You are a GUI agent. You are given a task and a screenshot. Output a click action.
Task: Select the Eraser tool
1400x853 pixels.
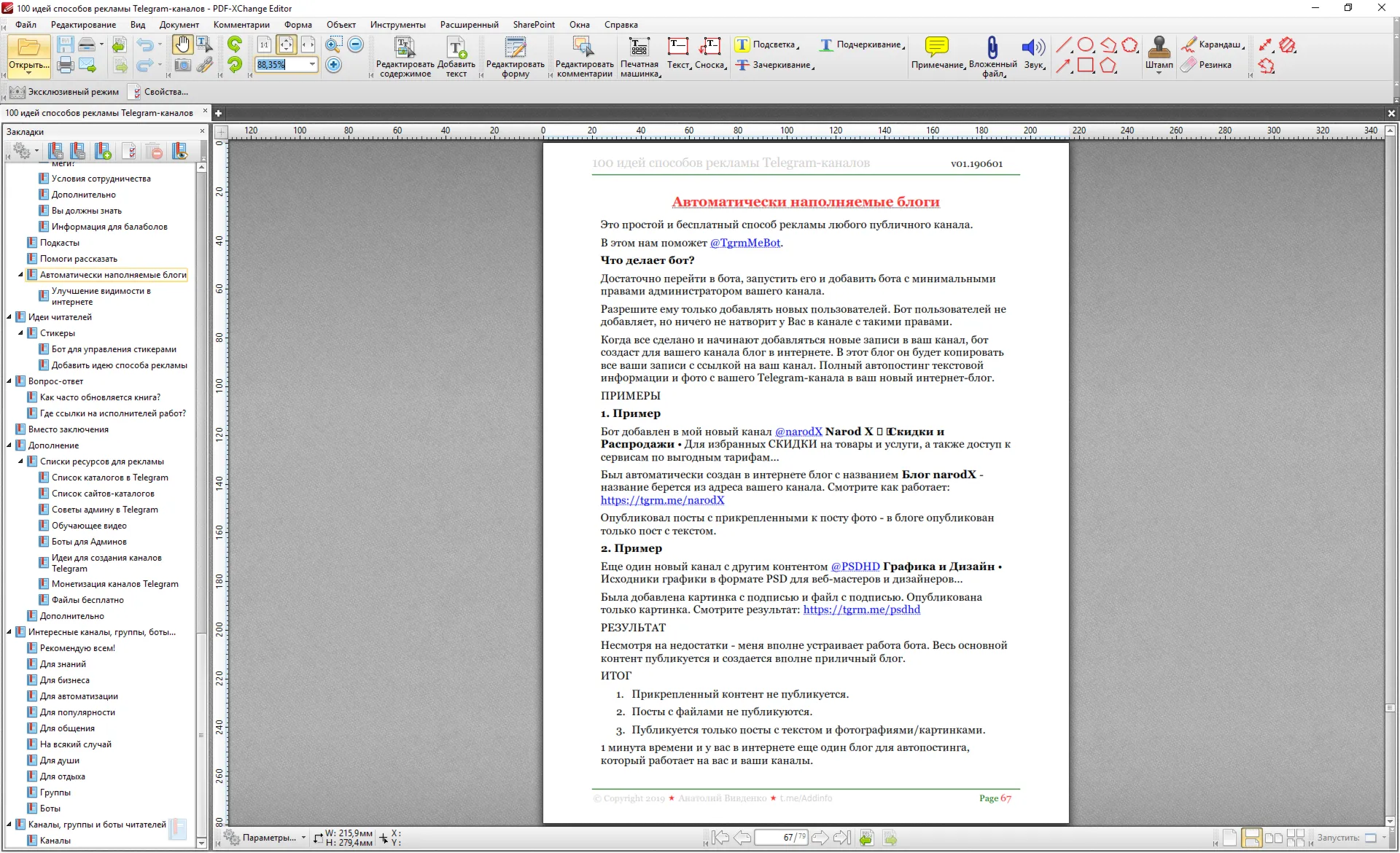point(1207,65)
